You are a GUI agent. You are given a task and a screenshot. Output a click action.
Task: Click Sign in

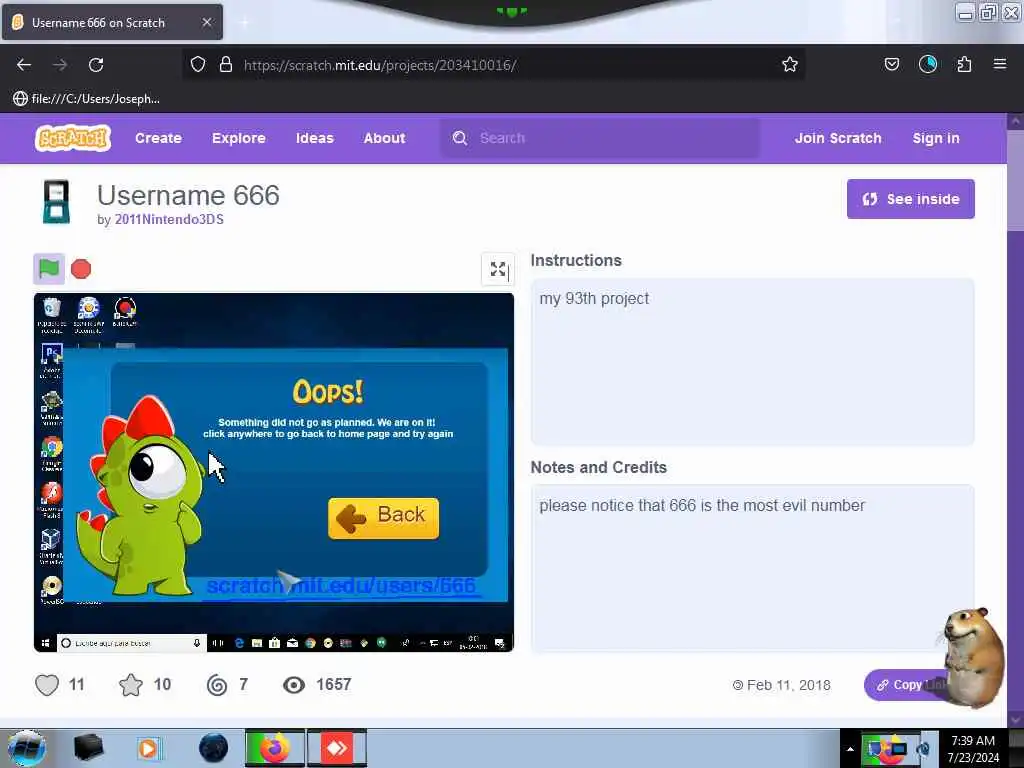(x=936, y=138)
